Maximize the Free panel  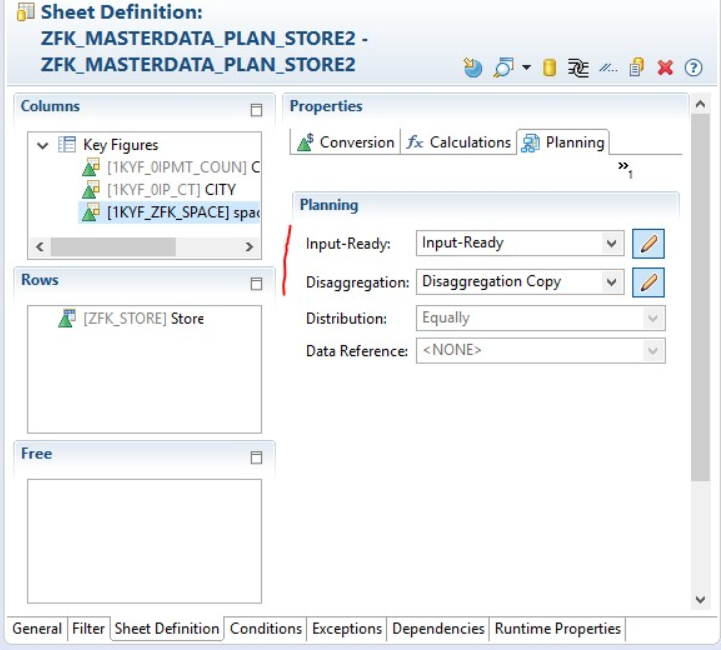click(256, 457)
